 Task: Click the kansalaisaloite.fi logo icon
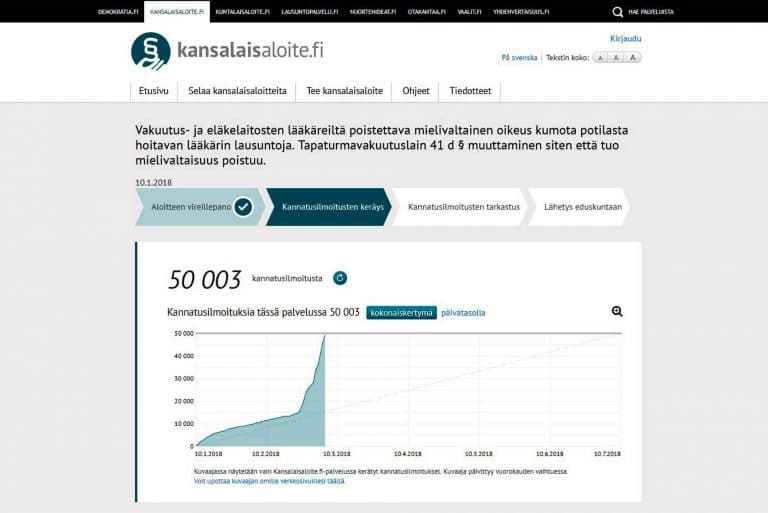tap(151, 51)
